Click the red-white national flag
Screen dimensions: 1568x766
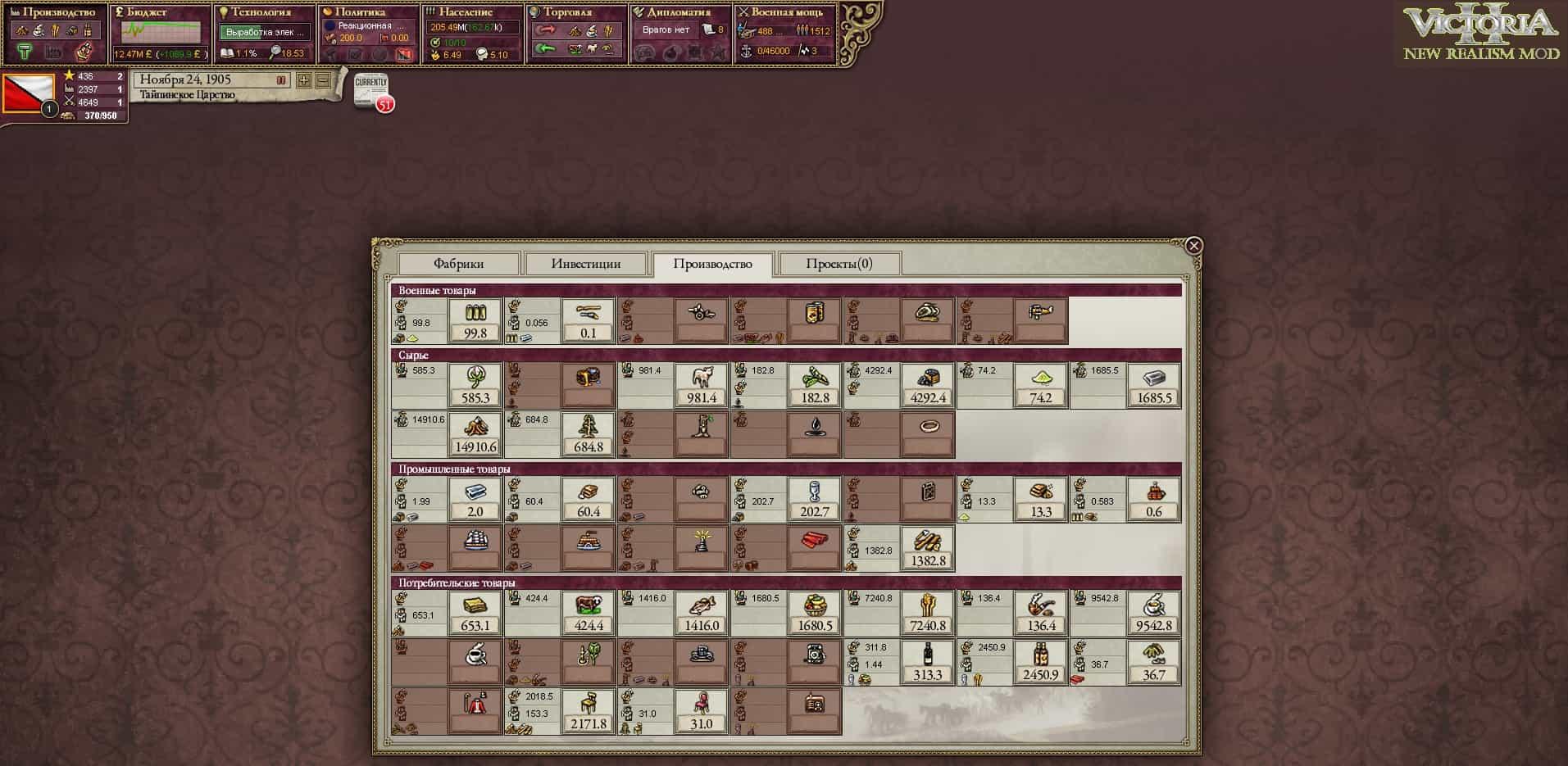point(28,94)
